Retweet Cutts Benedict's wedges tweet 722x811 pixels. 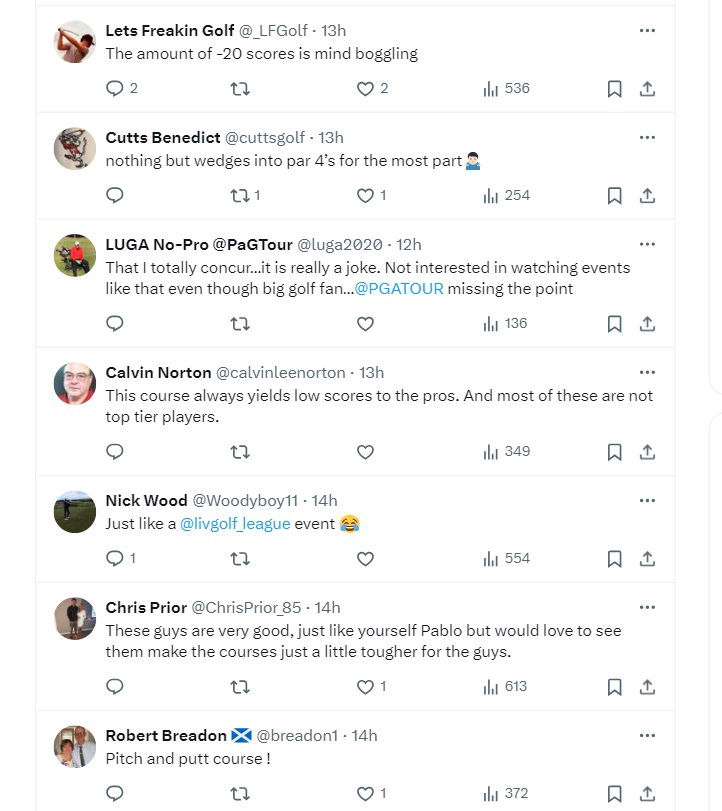tap(240, 196)
